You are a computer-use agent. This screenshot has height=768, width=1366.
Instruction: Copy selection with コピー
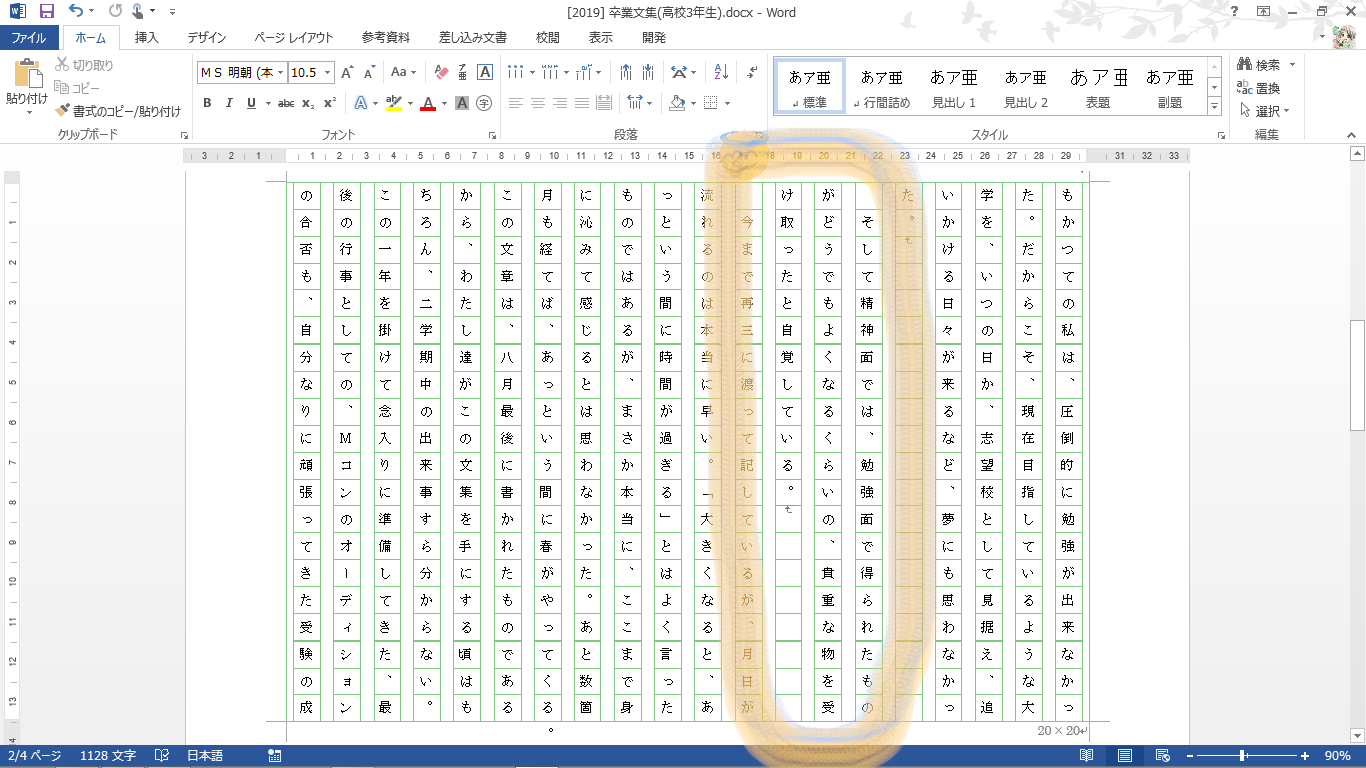click(x=78, y=88)
